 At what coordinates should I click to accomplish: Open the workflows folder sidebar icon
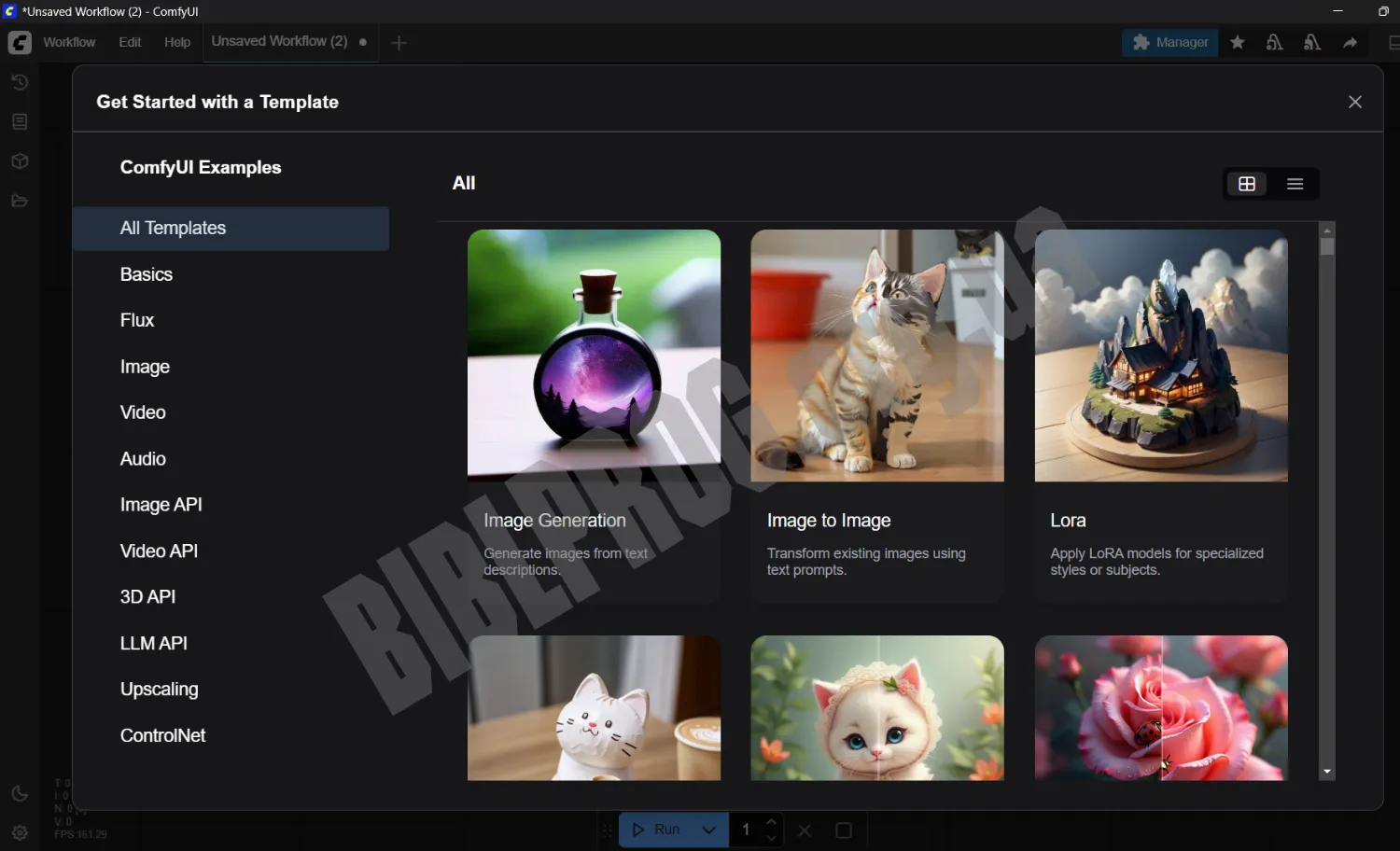click(20, 201)
